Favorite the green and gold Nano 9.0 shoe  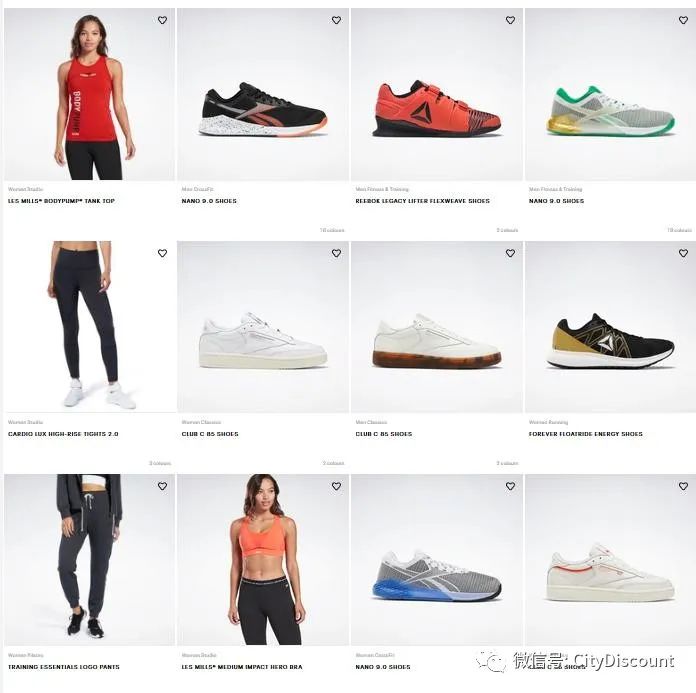coord(684,20)
